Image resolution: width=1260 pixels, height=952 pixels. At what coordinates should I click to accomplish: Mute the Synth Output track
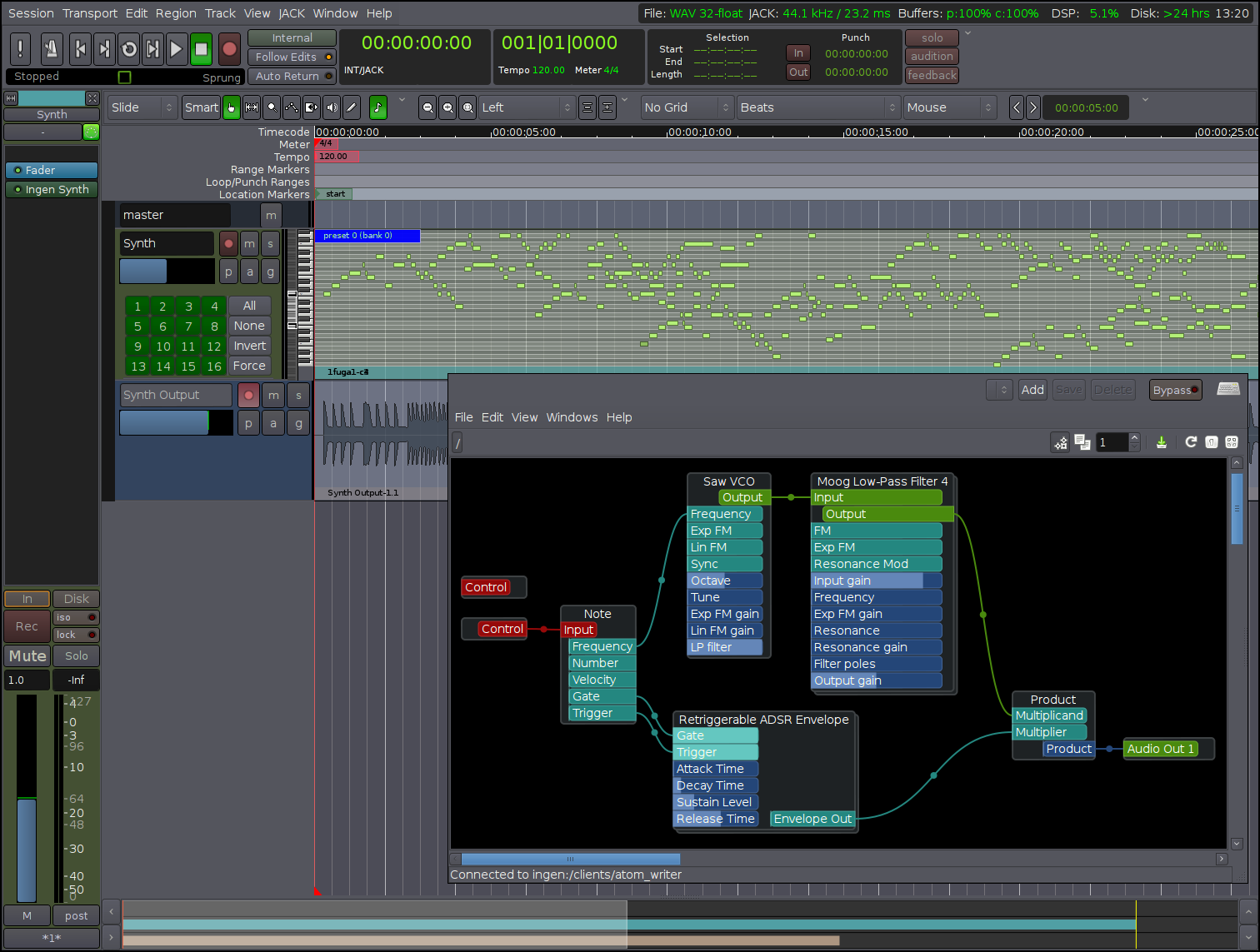tap(273, 395)
